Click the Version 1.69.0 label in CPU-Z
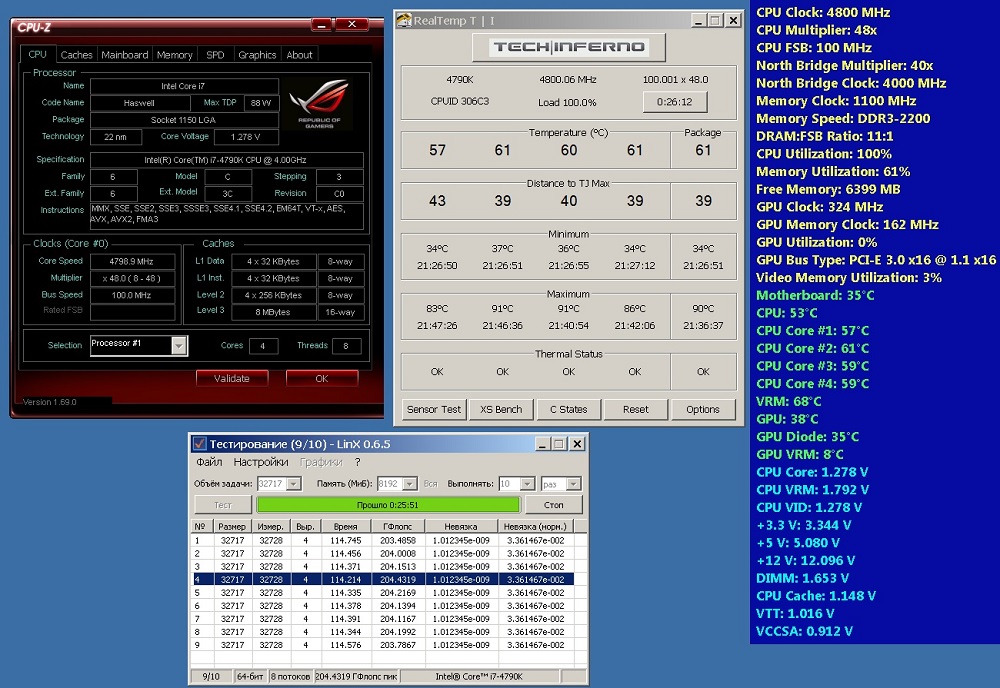This screenshot has width=1000, height=688. [49, 402]
